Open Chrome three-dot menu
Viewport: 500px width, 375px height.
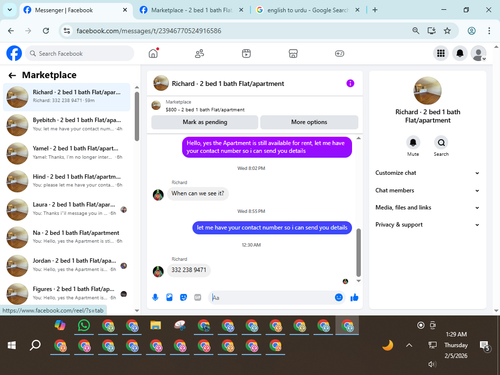pyautogui.click(x=489, y=31)
